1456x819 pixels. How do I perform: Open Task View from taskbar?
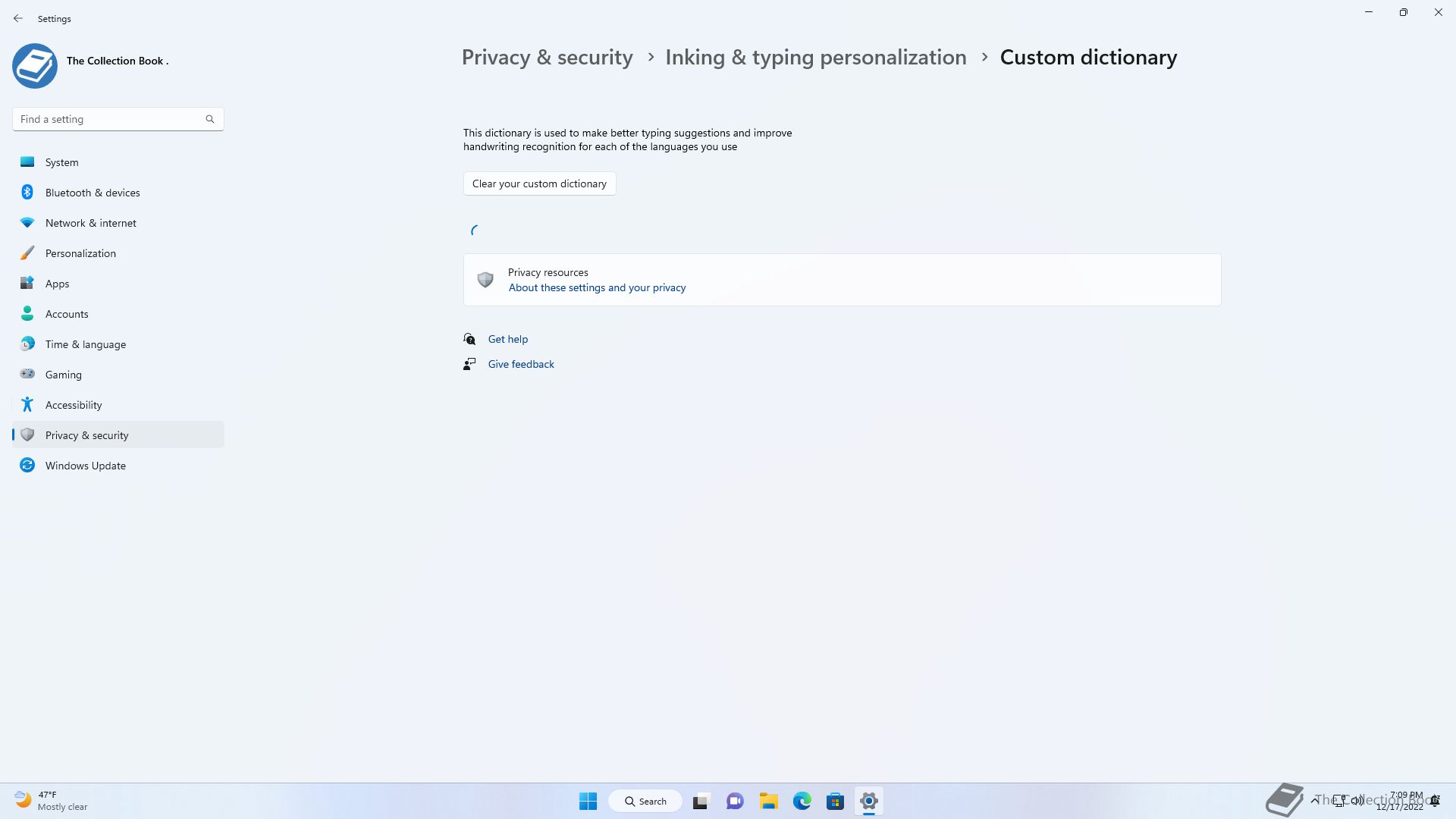pyautogui.click(x=701, y=801)
